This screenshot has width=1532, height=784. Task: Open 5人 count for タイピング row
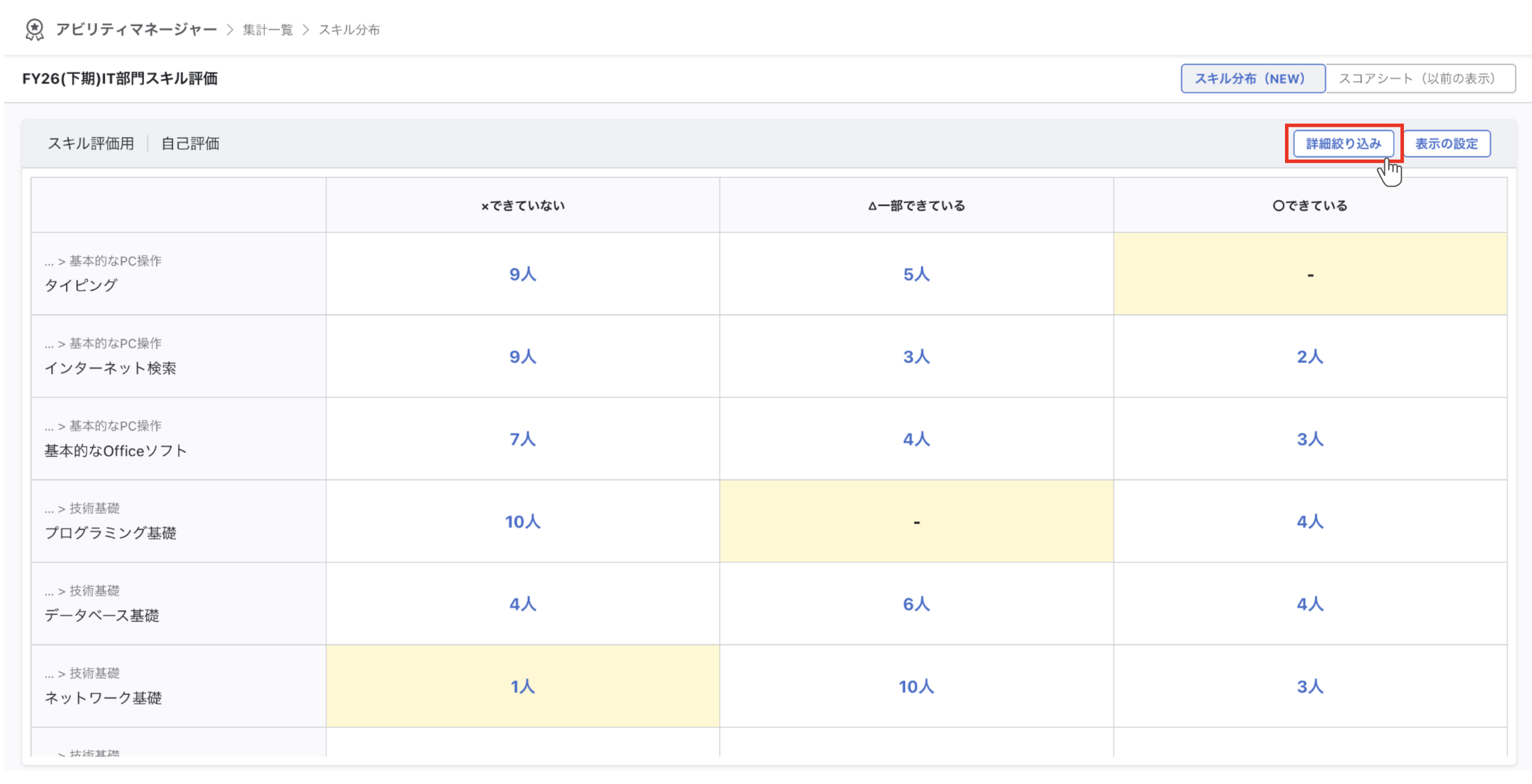click(916, 274)
